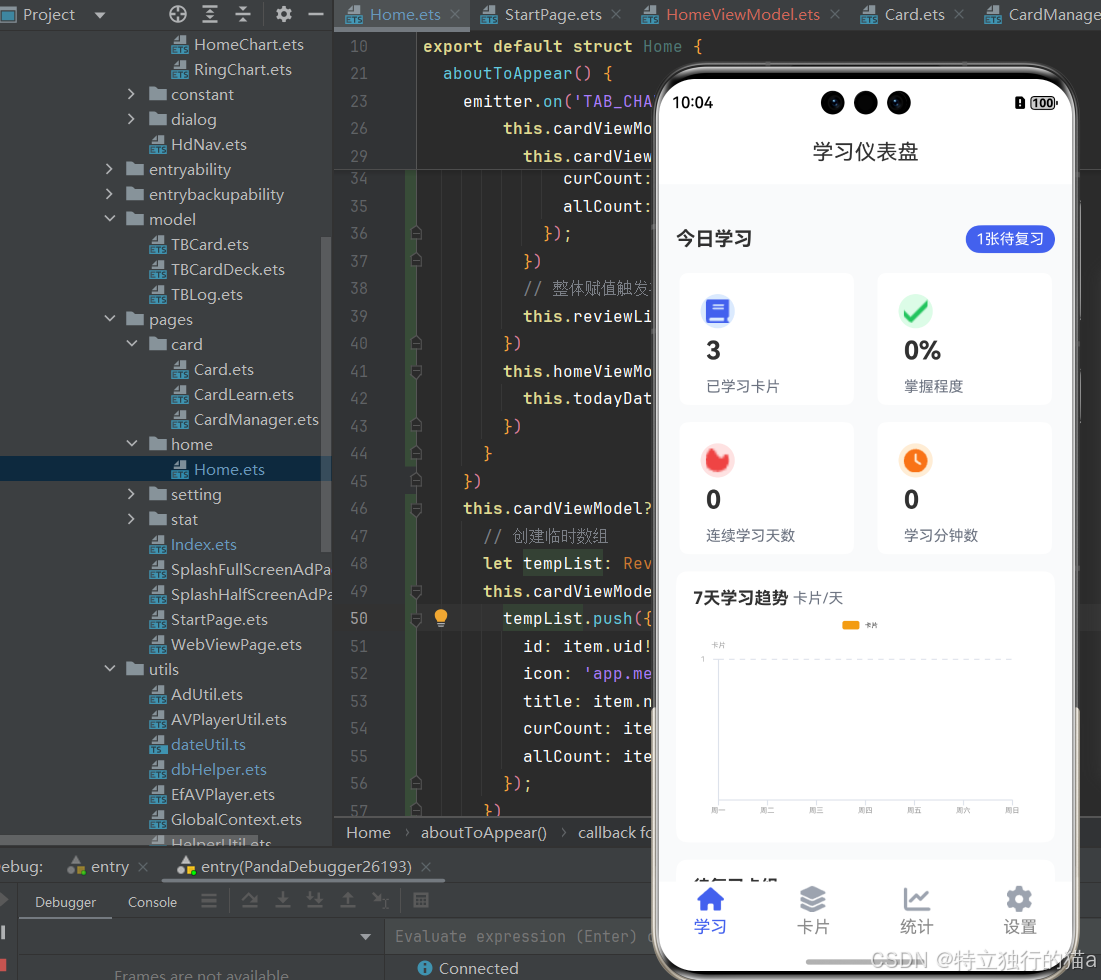The height and width of the screenshot is (980, 1101).
Task: Switch to the HomeViewModel.ets editor tab
Action: coord(742,15)
